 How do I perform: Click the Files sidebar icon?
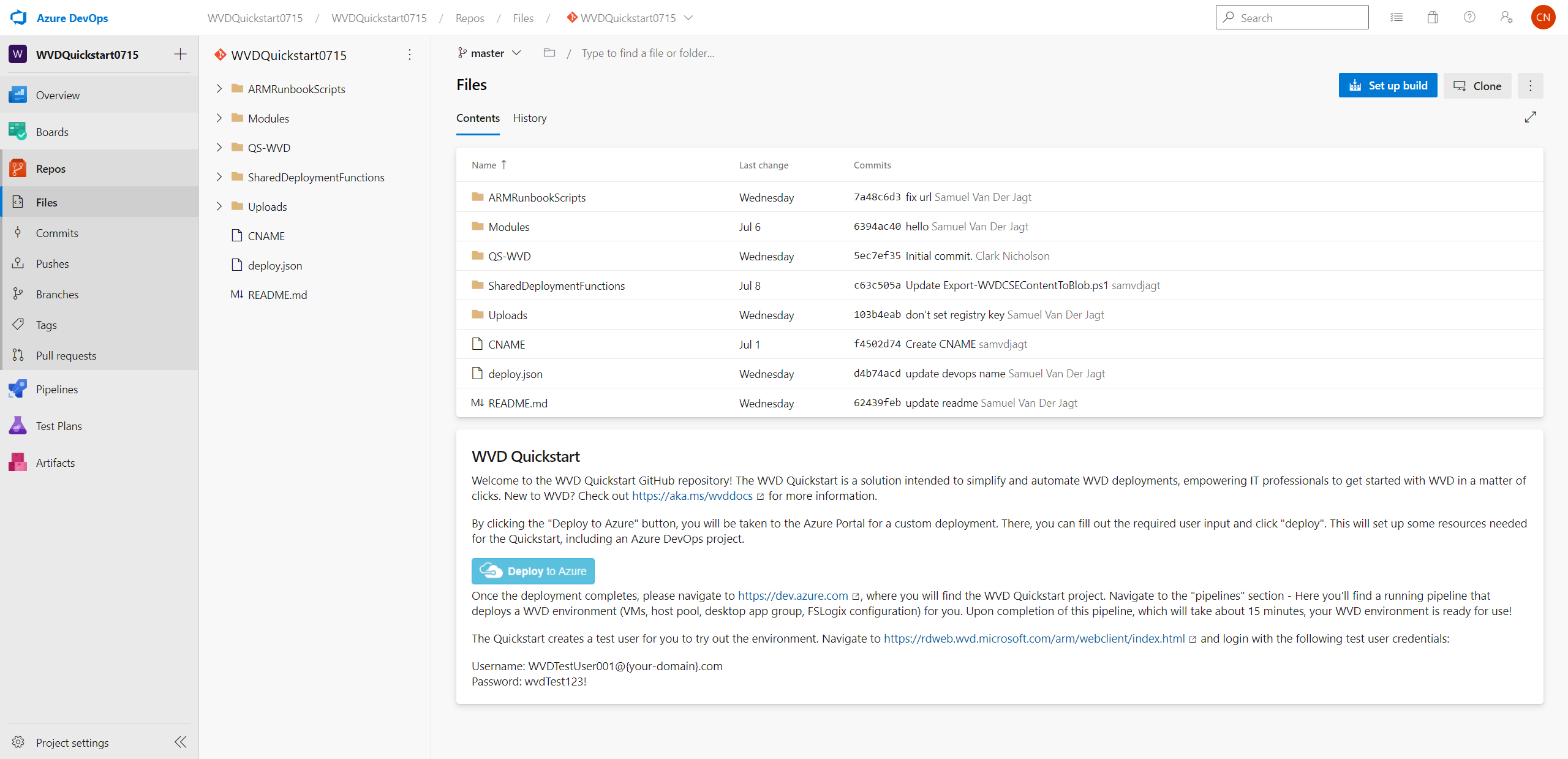18,202
